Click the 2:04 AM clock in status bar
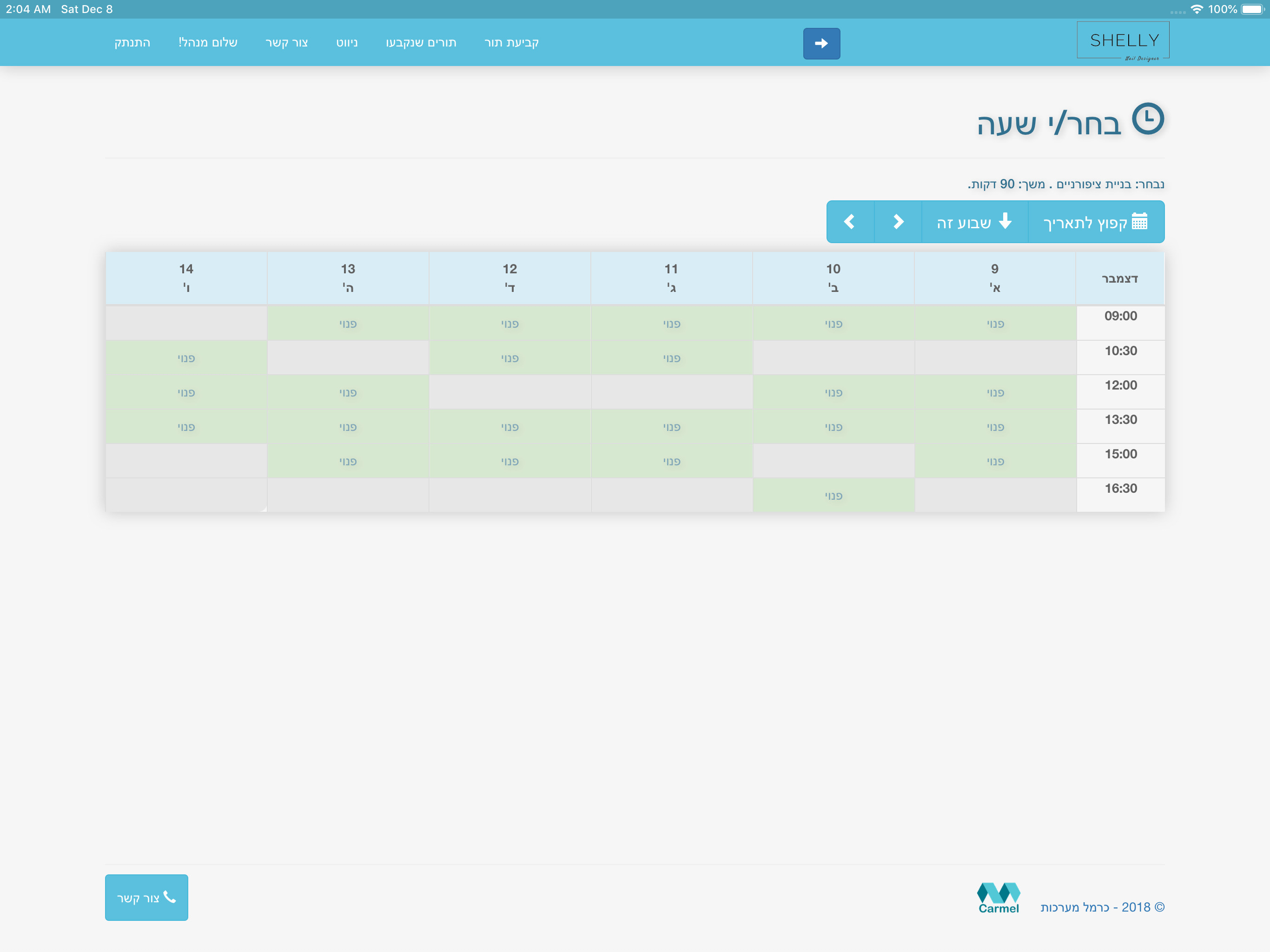This screenshot has width=1270, height=952. click(x=28, y=9)
